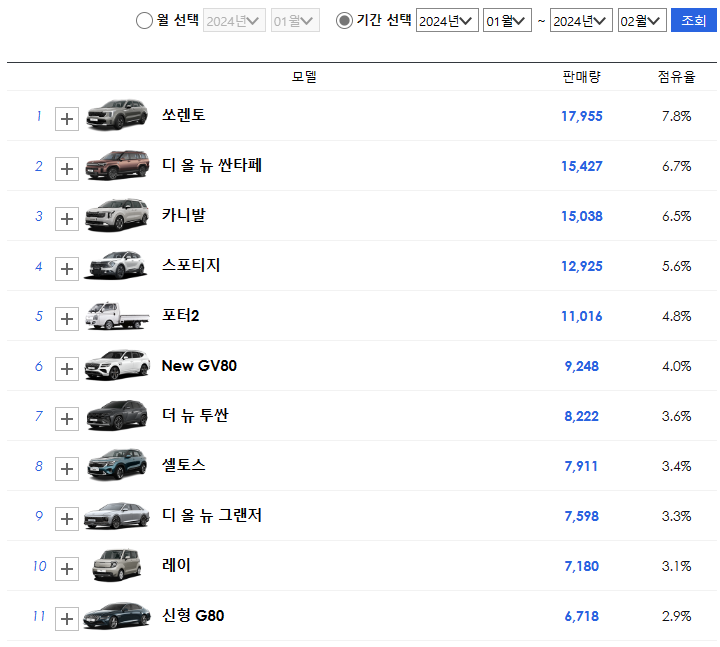Click the New GV80 car thumbnail
Image resolution: width=720 pixels, height=647 pixels.
tap(117, 365)
